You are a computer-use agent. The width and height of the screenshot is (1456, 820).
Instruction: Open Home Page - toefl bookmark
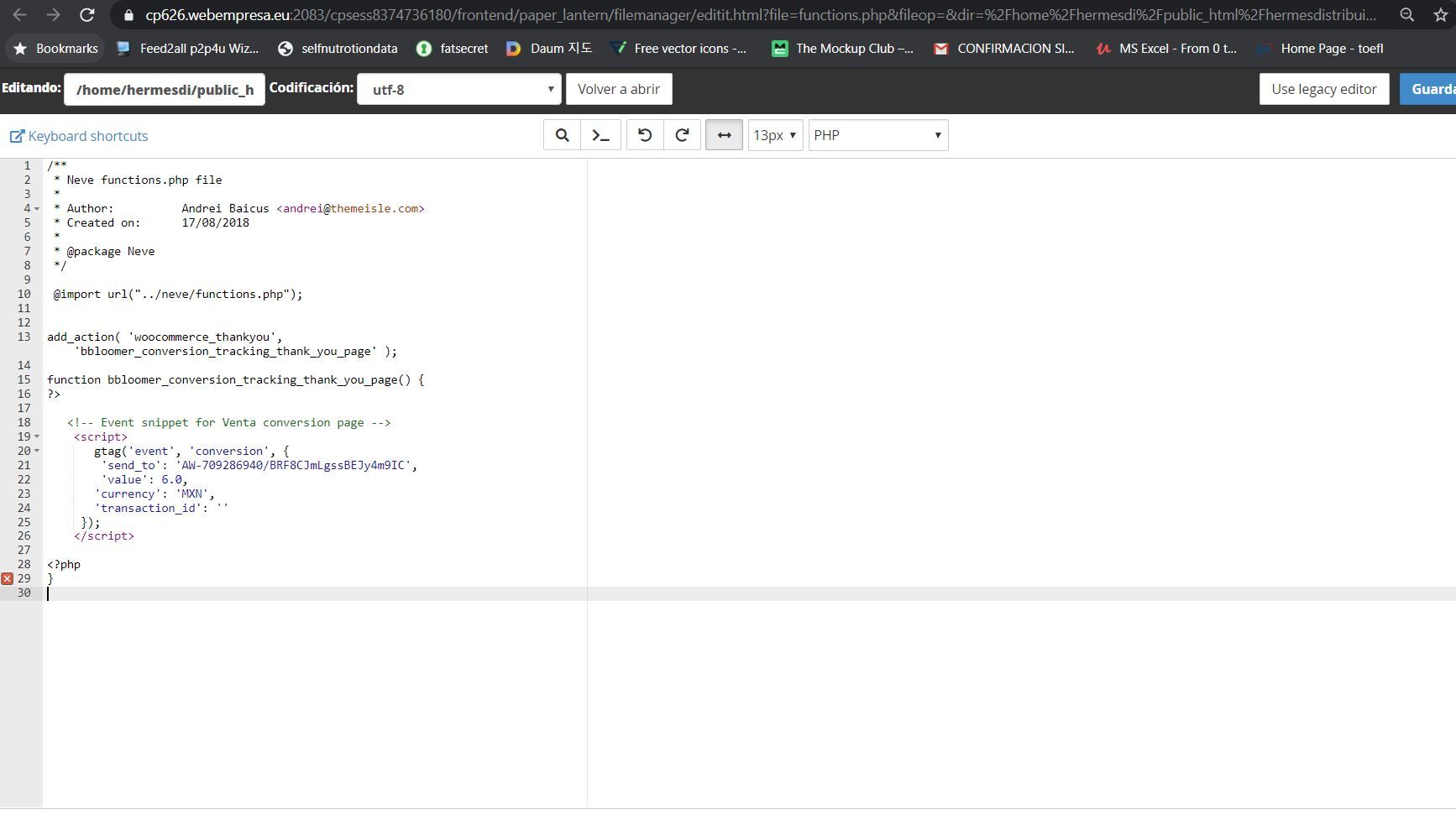pyautogui.click(x=1320, y=49)
